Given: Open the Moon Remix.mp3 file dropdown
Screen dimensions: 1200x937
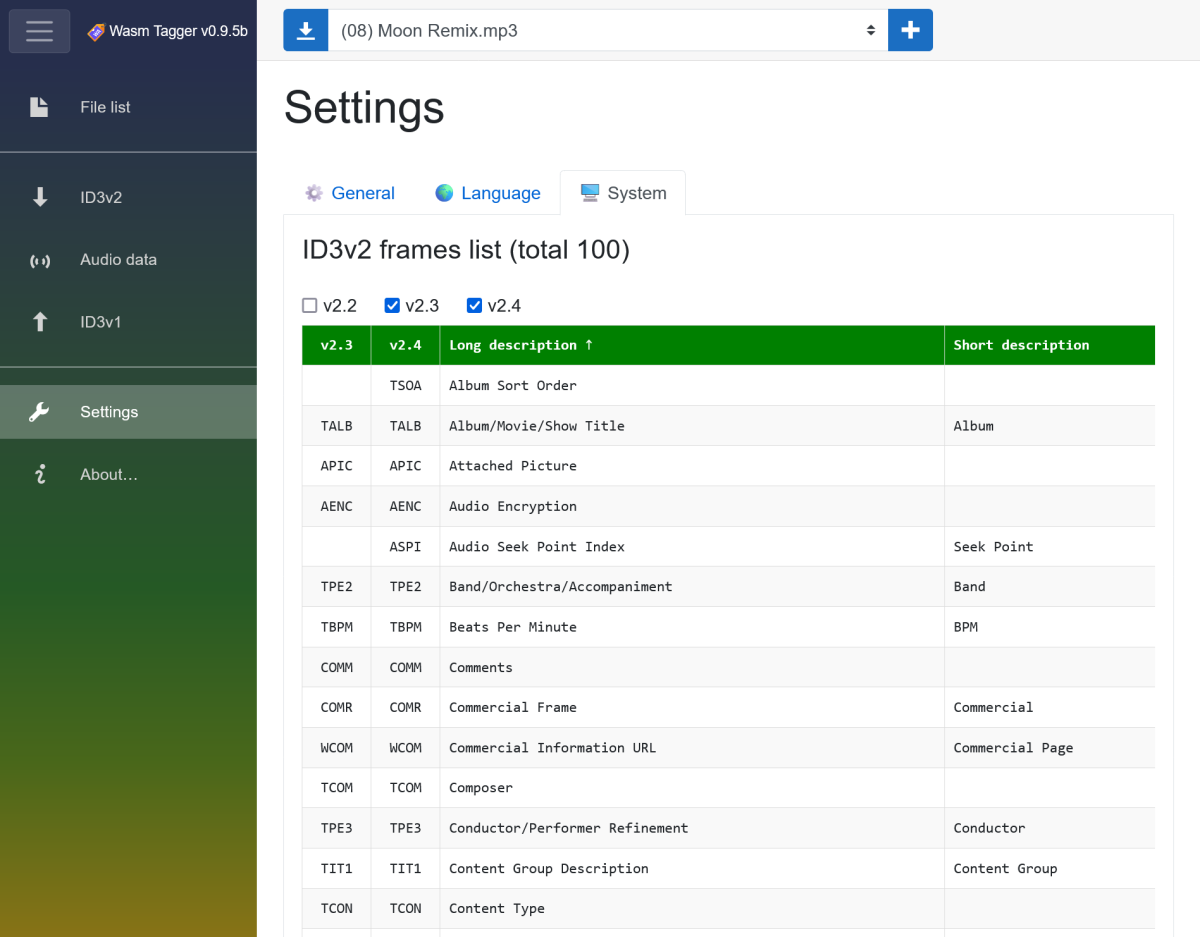Looking at the screenshot, I should [x=608, y=31].
